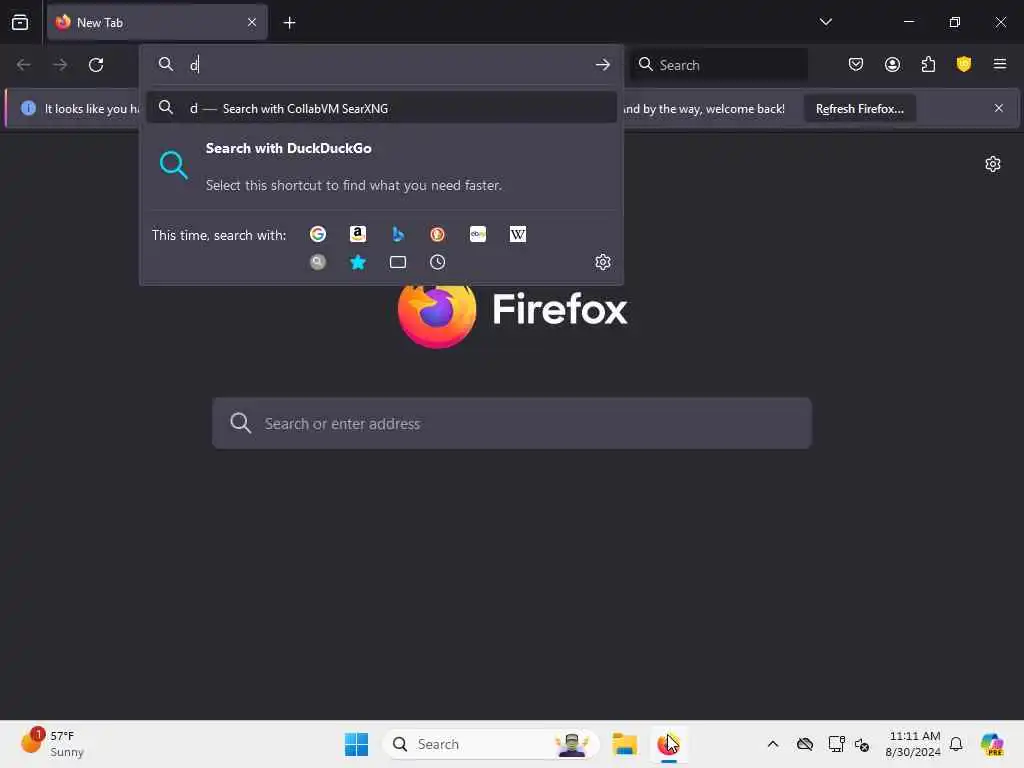This screenshot has width=1024, height=768.
Task: Show hidden system tray icons
Action: 773,744
